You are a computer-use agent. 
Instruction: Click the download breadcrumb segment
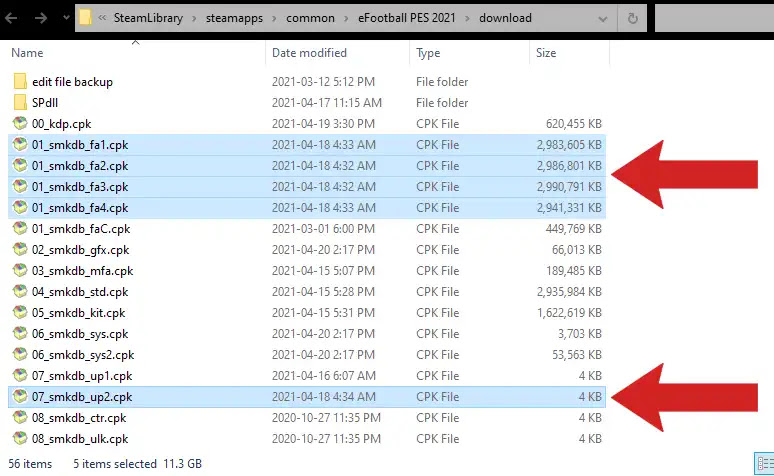(505, 18)
